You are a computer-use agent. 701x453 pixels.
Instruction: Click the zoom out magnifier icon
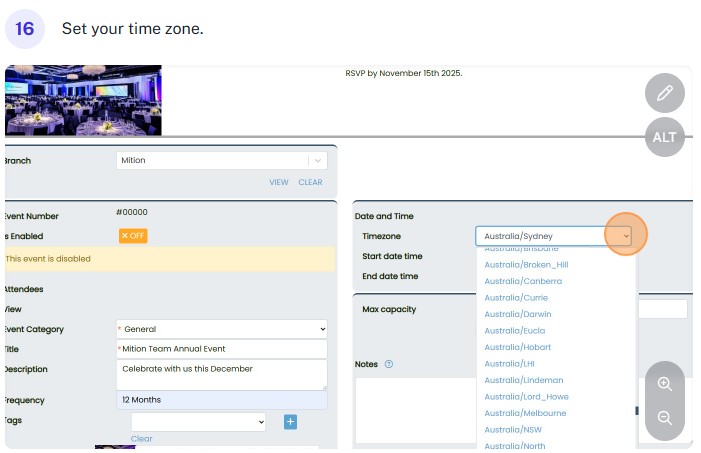click(664, 418)
